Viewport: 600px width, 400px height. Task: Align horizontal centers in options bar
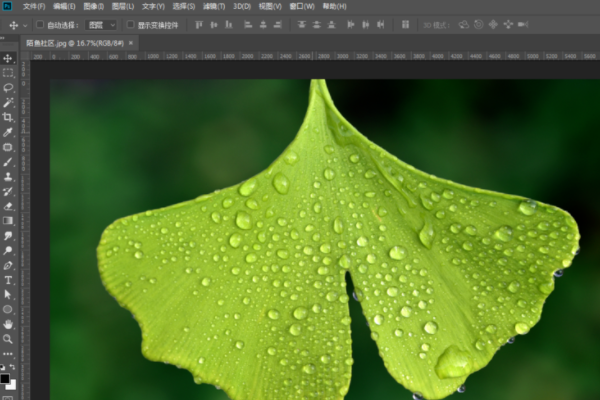[x=263, y=25]
